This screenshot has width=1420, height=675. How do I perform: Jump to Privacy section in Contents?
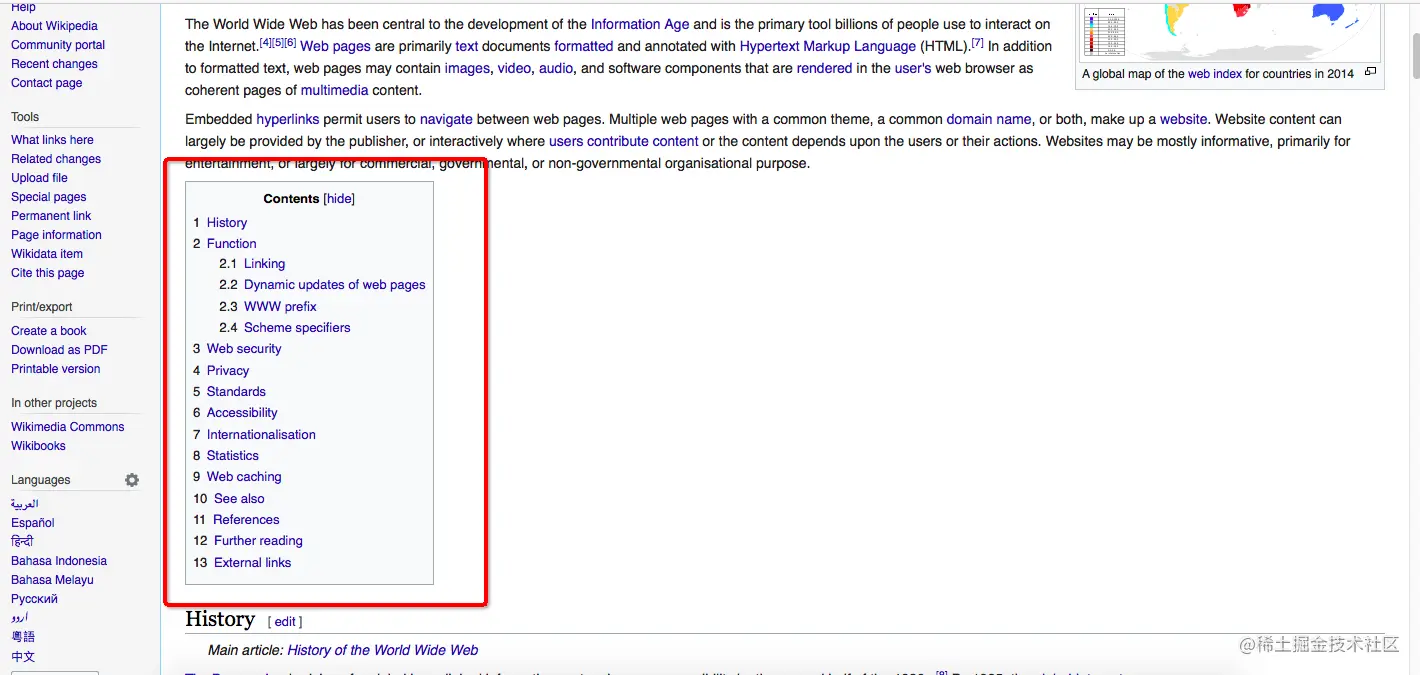coord(228,371)
